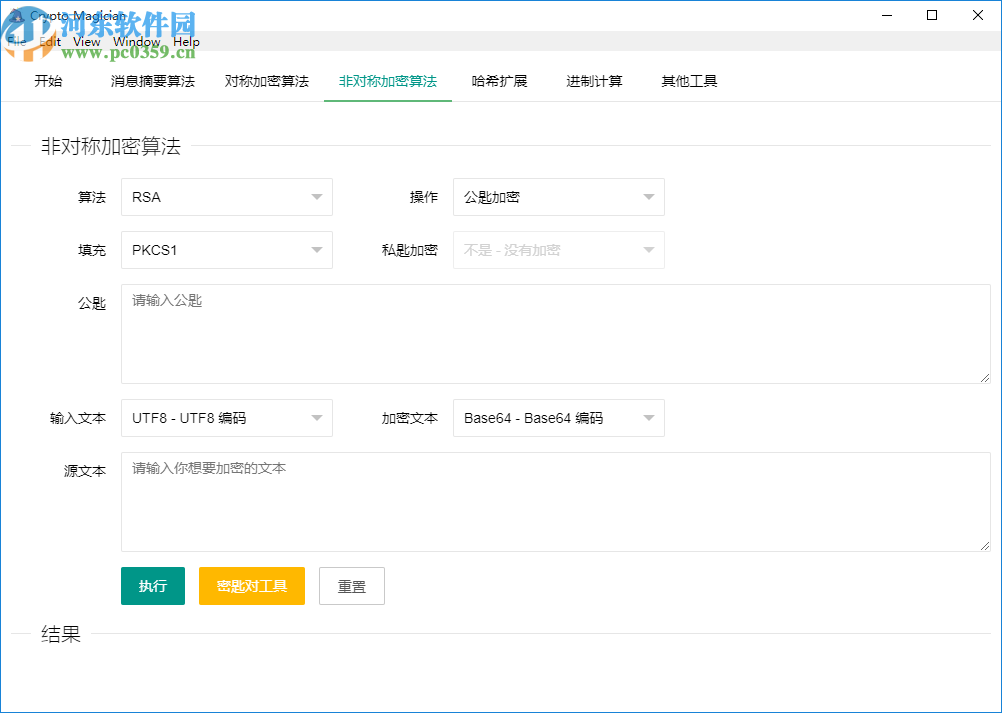Open the File menu
The width and height of the screenshot is (1002, 713).
point(16,41)
